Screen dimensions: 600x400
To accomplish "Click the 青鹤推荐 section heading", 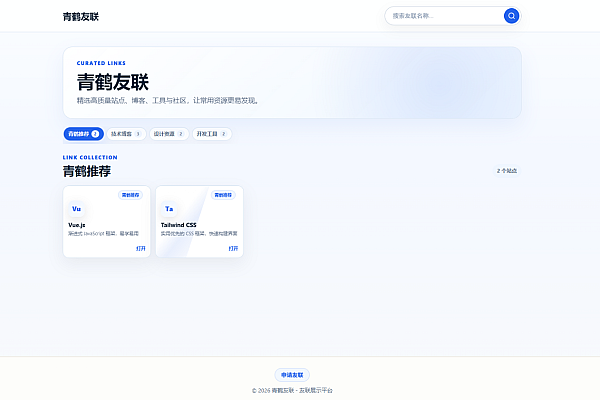I will 87,171.
